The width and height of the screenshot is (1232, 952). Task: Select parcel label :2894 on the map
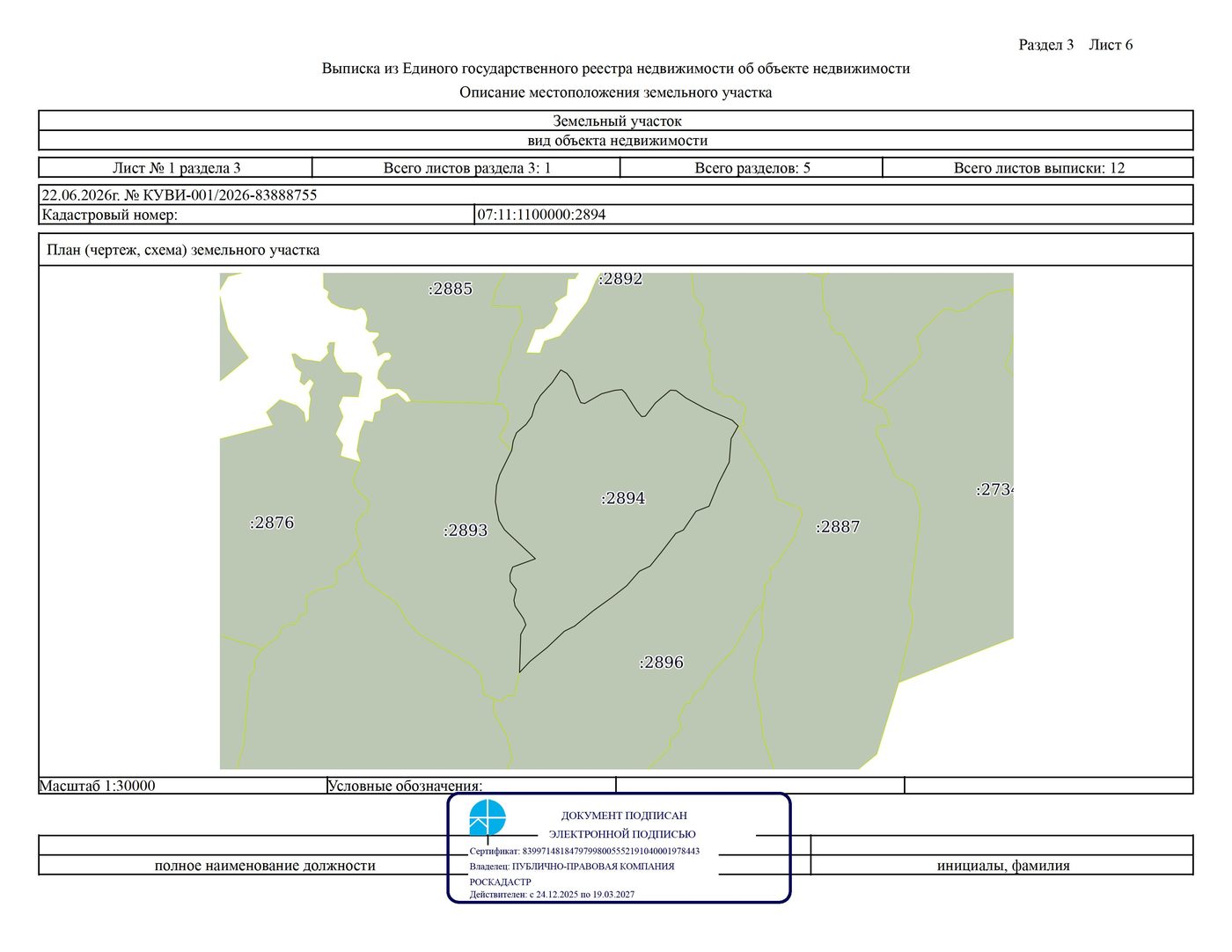(x=623, y=498)
